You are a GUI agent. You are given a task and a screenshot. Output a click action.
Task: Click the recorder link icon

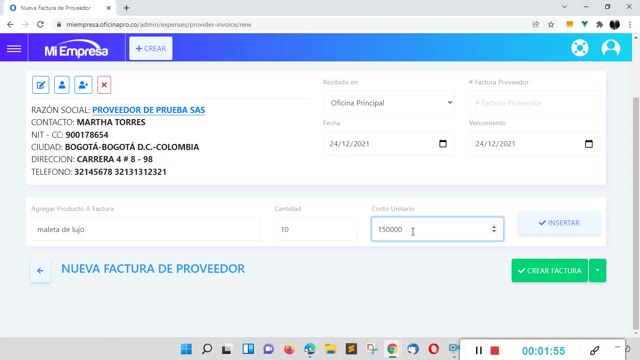(x=594, y=350)
